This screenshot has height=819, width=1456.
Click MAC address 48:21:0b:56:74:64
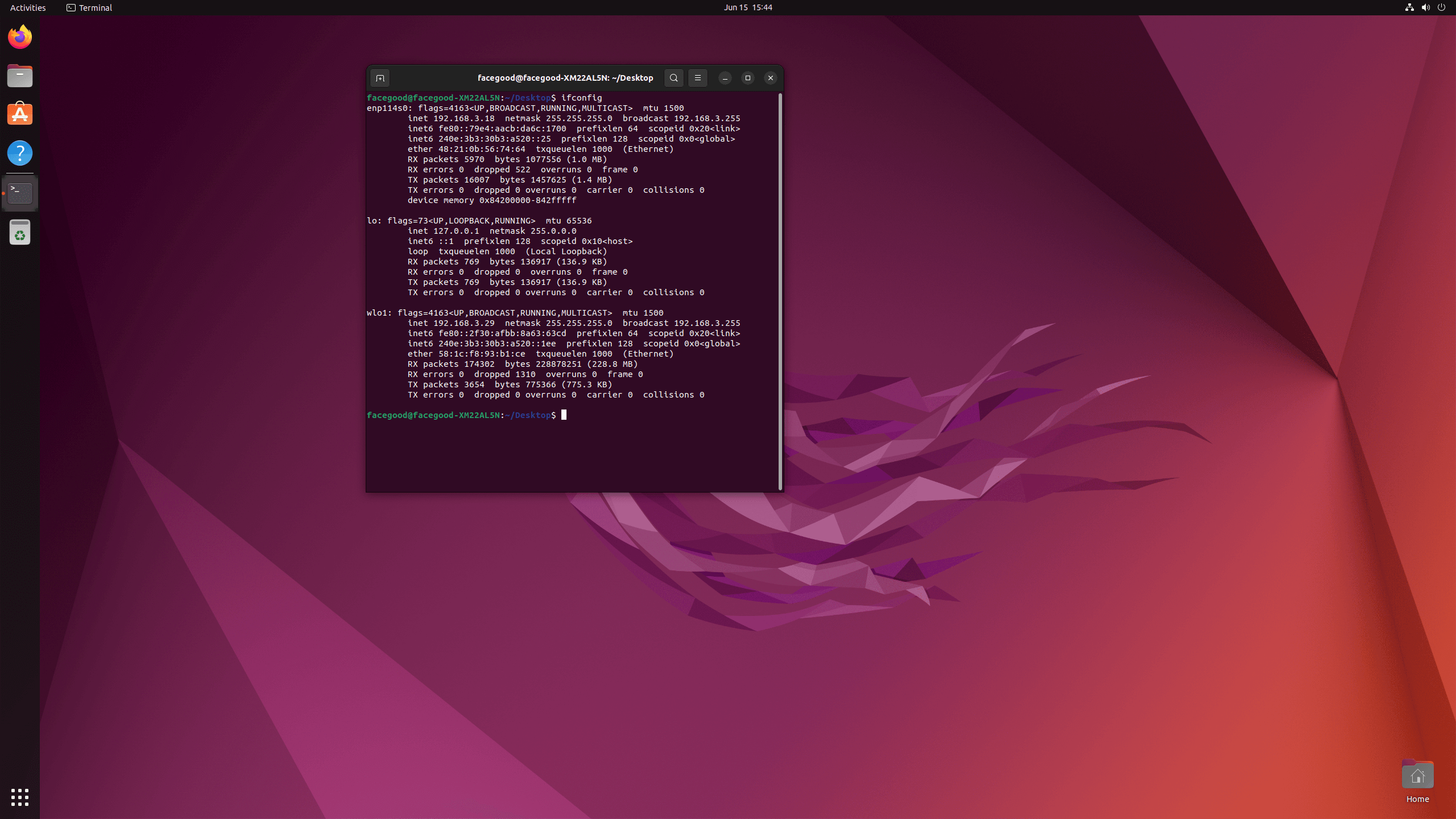[482, 149]
